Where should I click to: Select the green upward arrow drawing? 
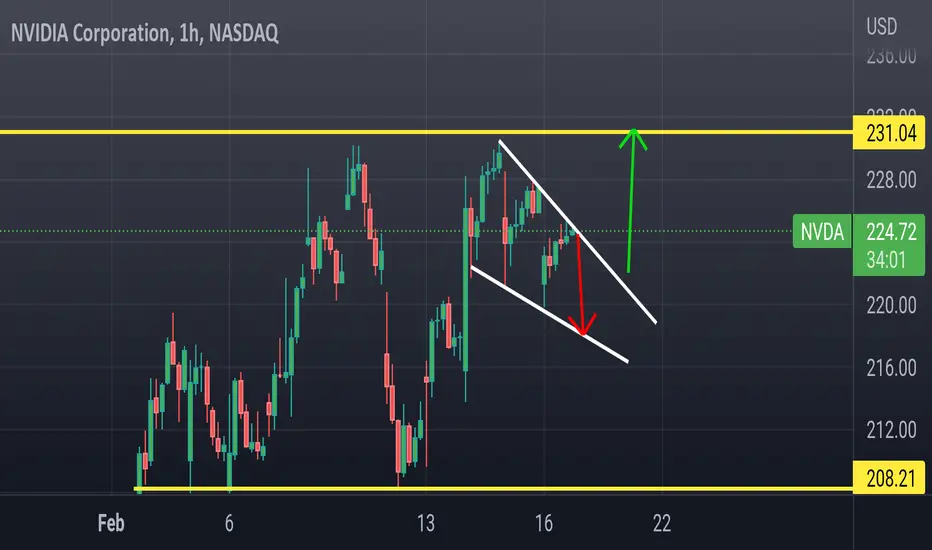[631, 200]
